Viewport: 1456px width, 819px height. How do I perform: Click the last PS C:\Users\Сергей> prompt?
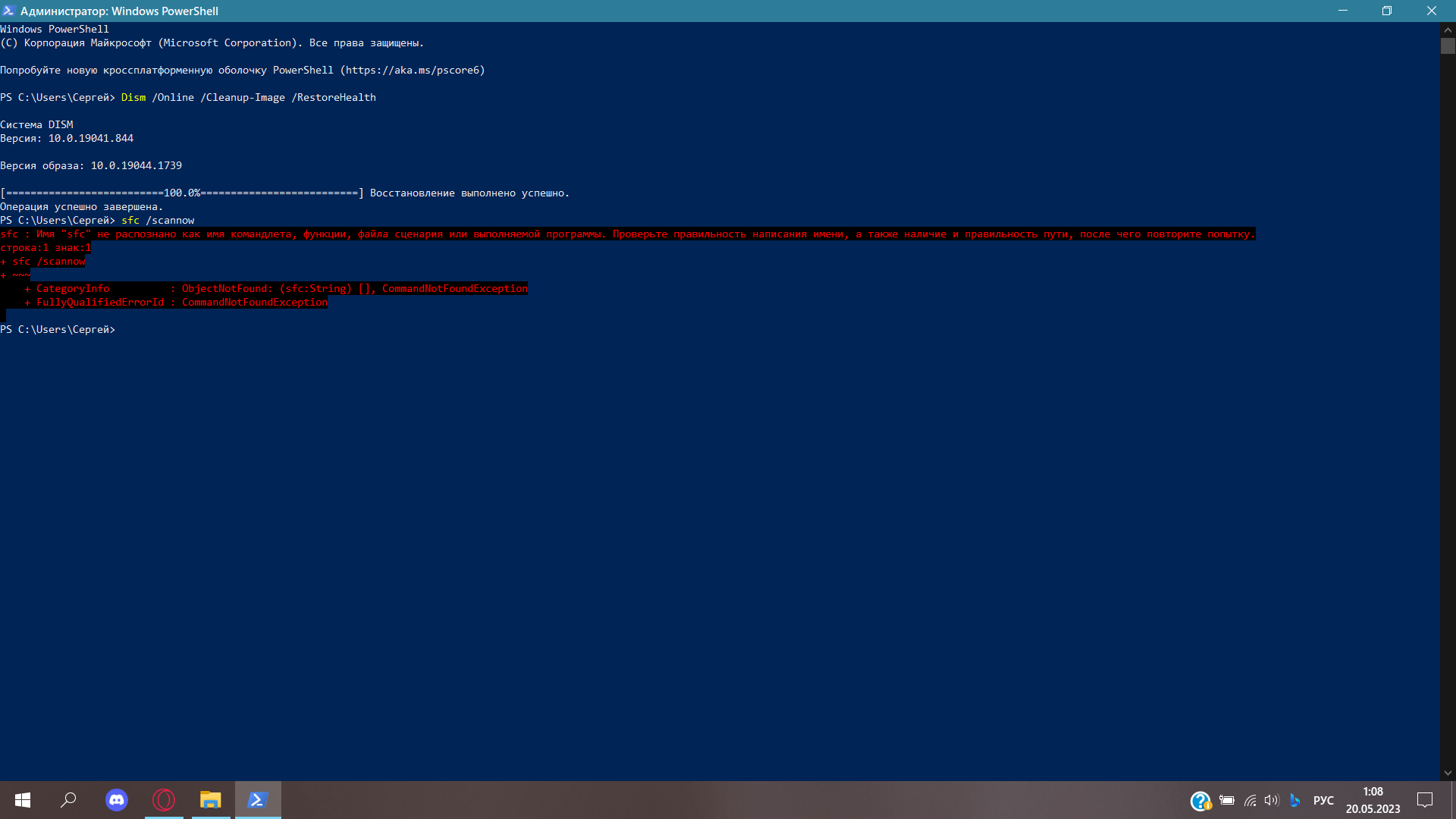click(x=58, y=330)
